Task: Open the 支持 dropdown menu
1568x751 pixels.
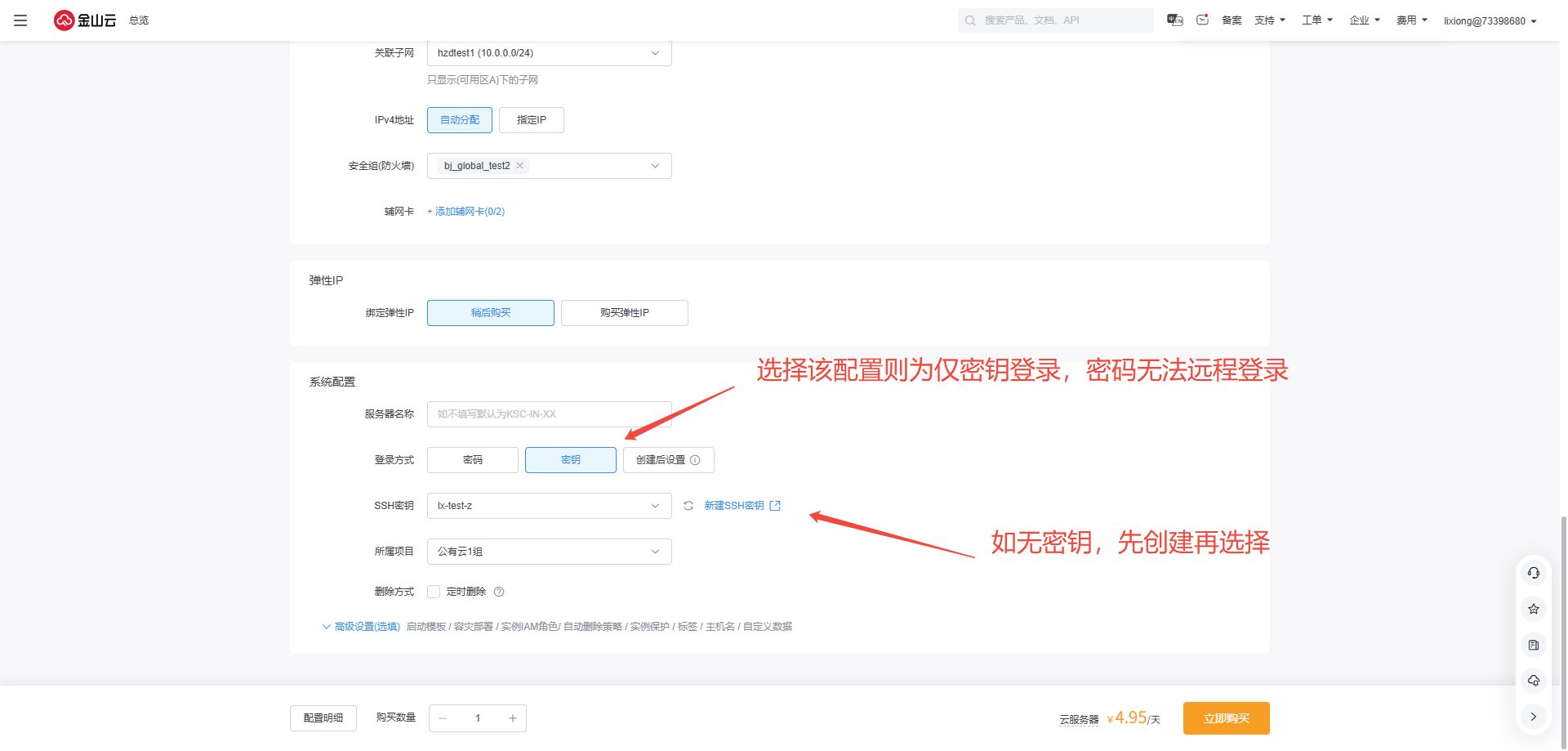Action: pos(1270,20)
